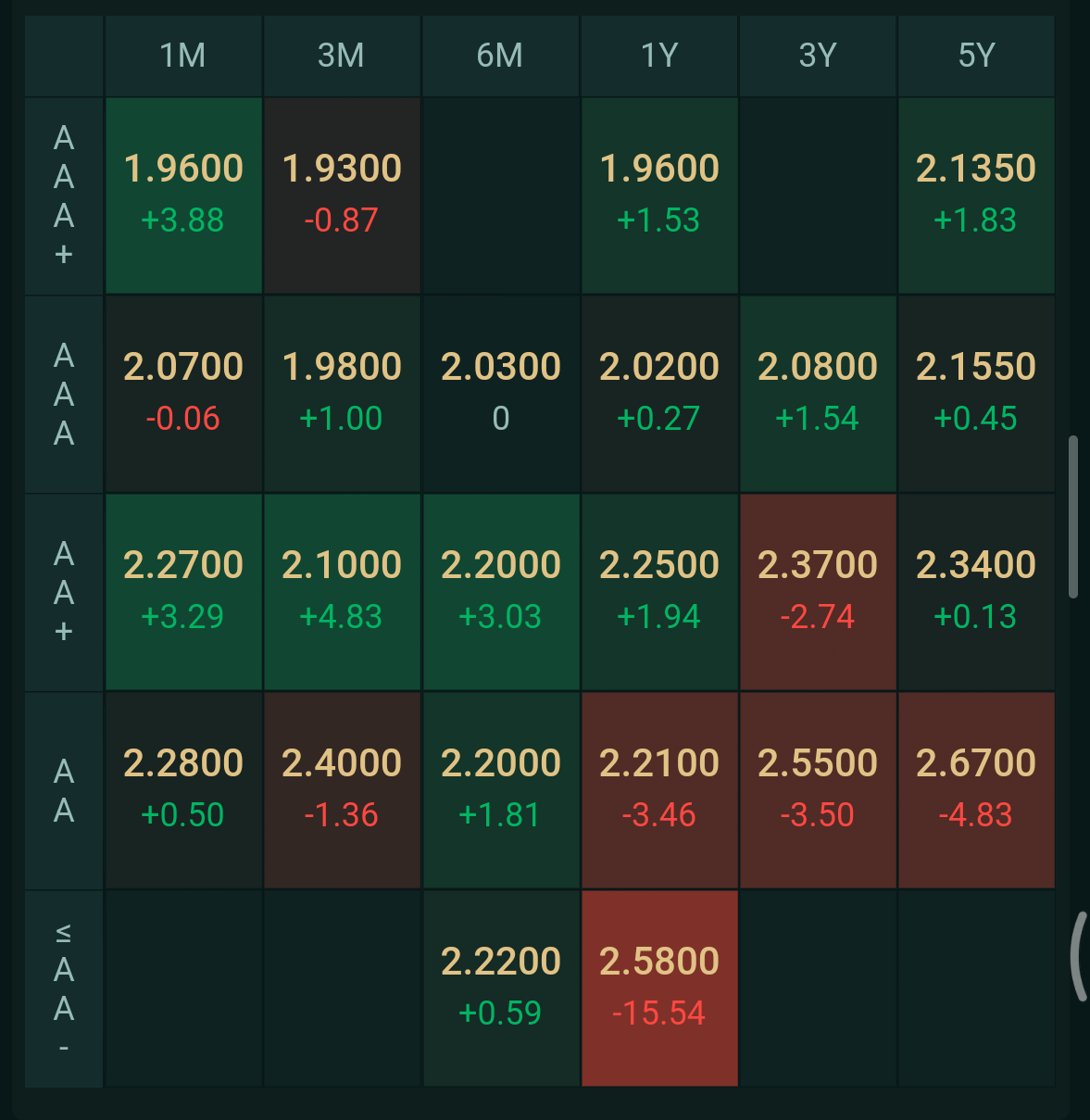
Task: Click the red AA+ 3Y cell 2.3700
Action: click(818, 592)
